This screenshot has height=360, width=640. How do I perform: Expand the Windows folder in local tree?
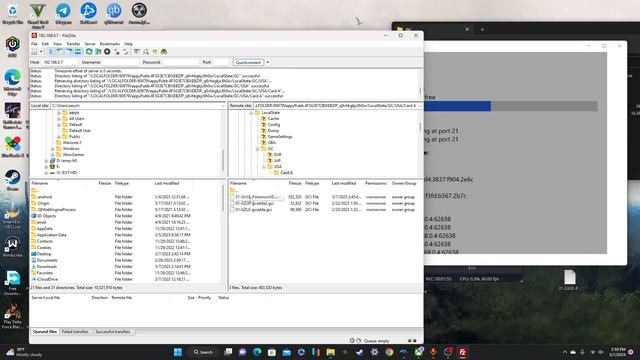53,149
